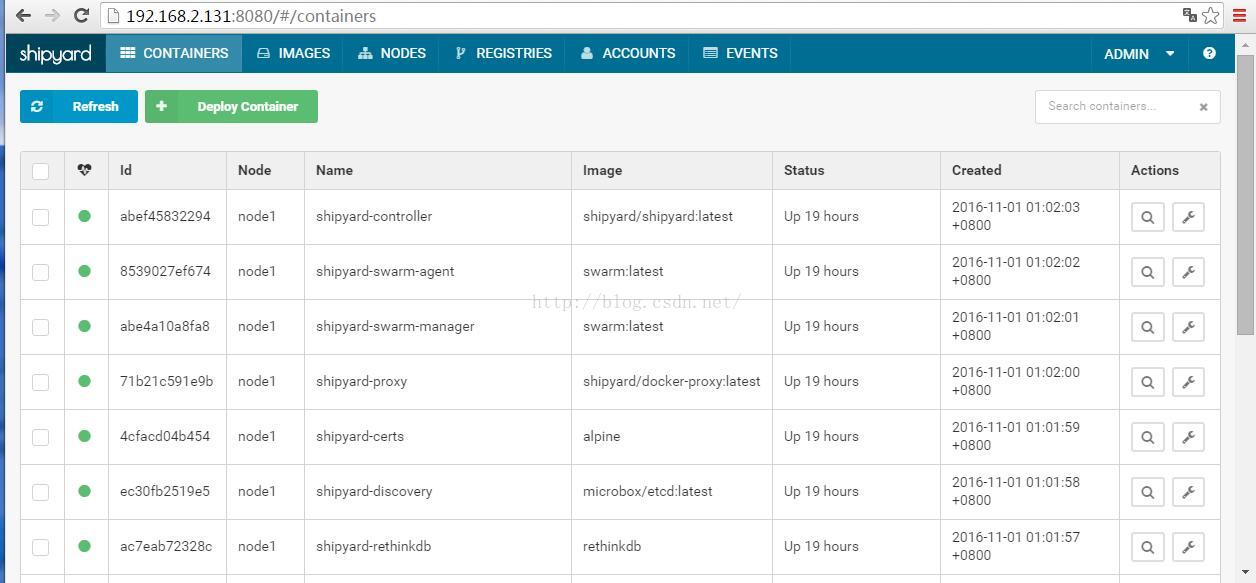Reload the page using browser reload icon

point(82,15)
